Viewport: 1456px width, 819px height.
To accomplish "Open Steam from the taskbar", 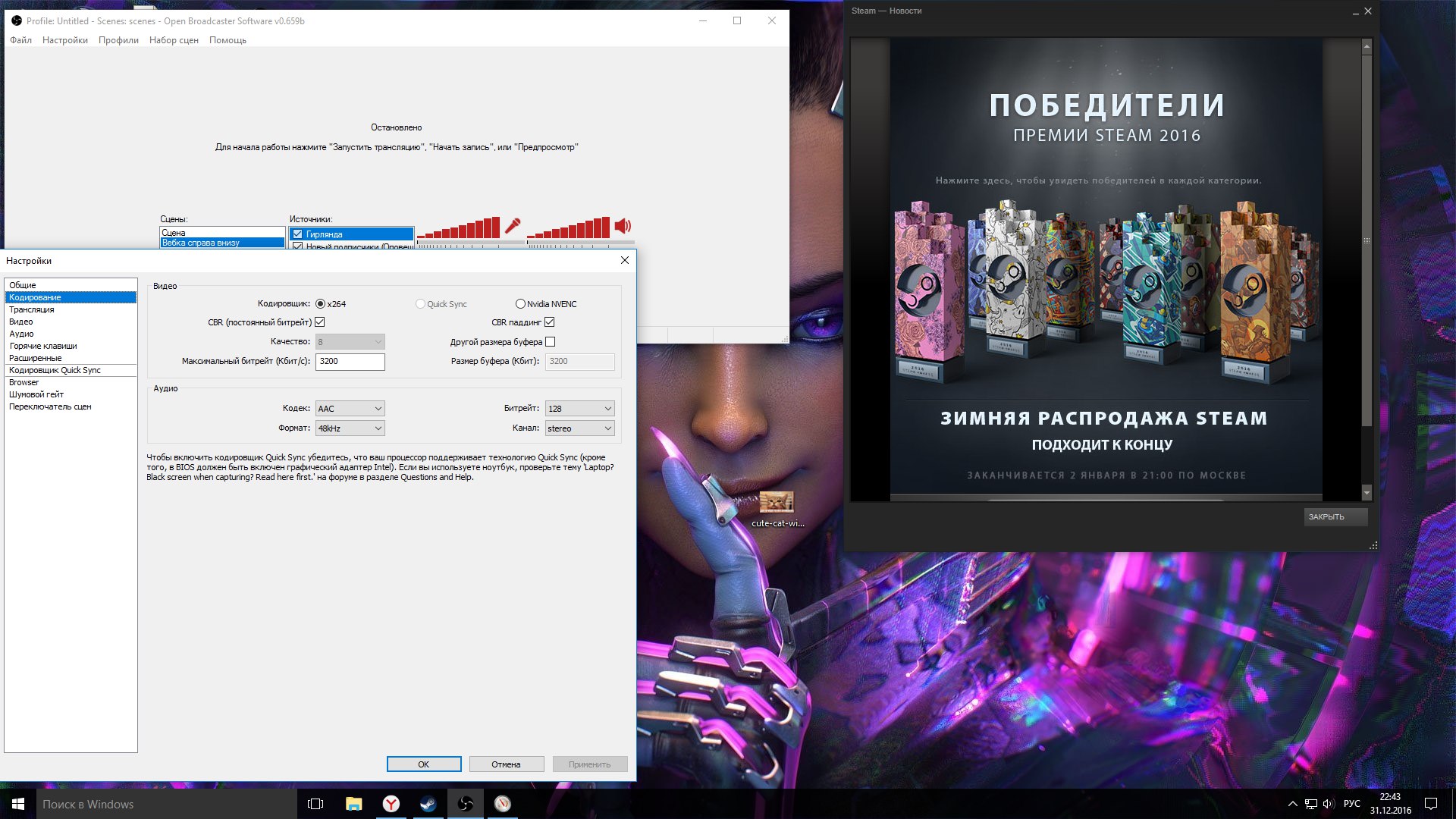I will (428, 804).
